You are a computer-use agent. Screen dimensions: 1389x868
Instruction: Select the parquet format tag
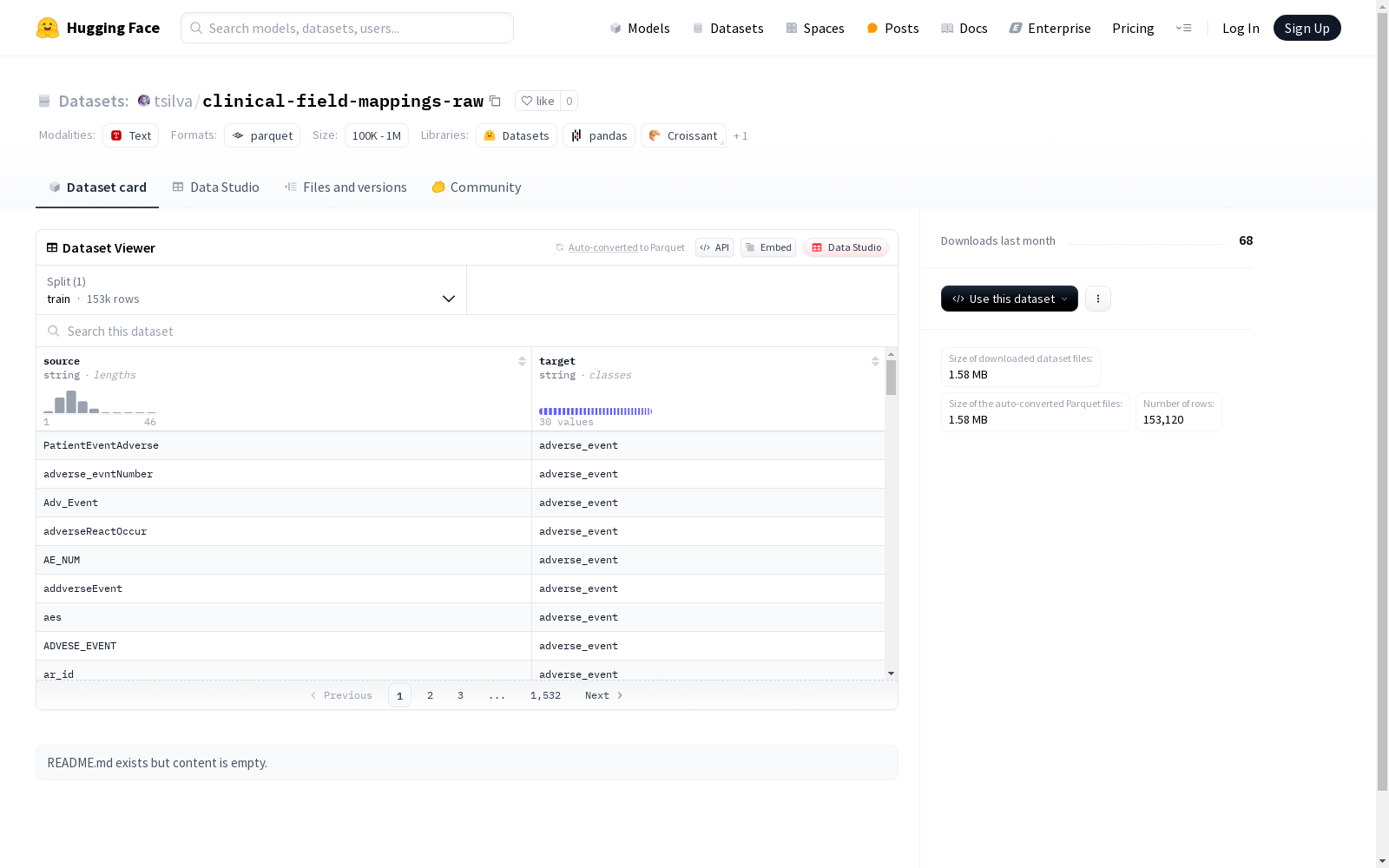(262, 135)
